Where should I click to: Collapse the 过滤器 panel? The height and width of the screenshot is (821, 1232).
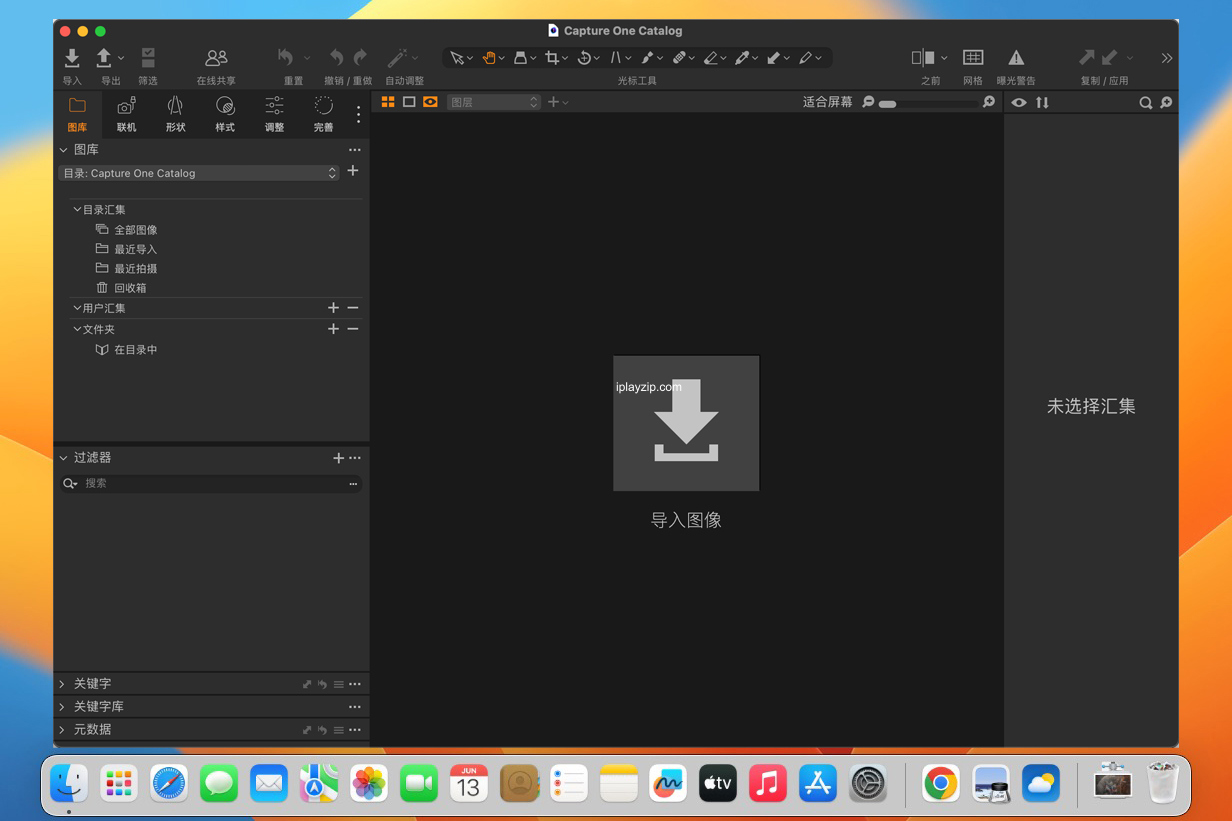[x=64, y=458]
